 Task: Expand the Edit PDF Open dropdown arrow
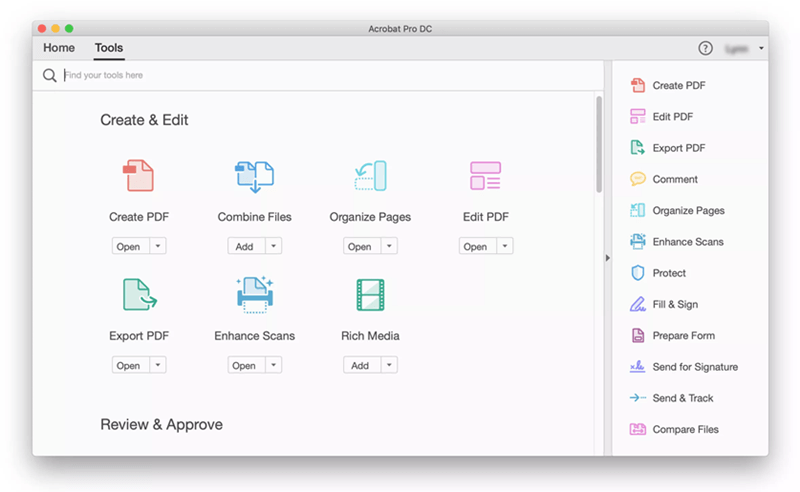(505, 246)
